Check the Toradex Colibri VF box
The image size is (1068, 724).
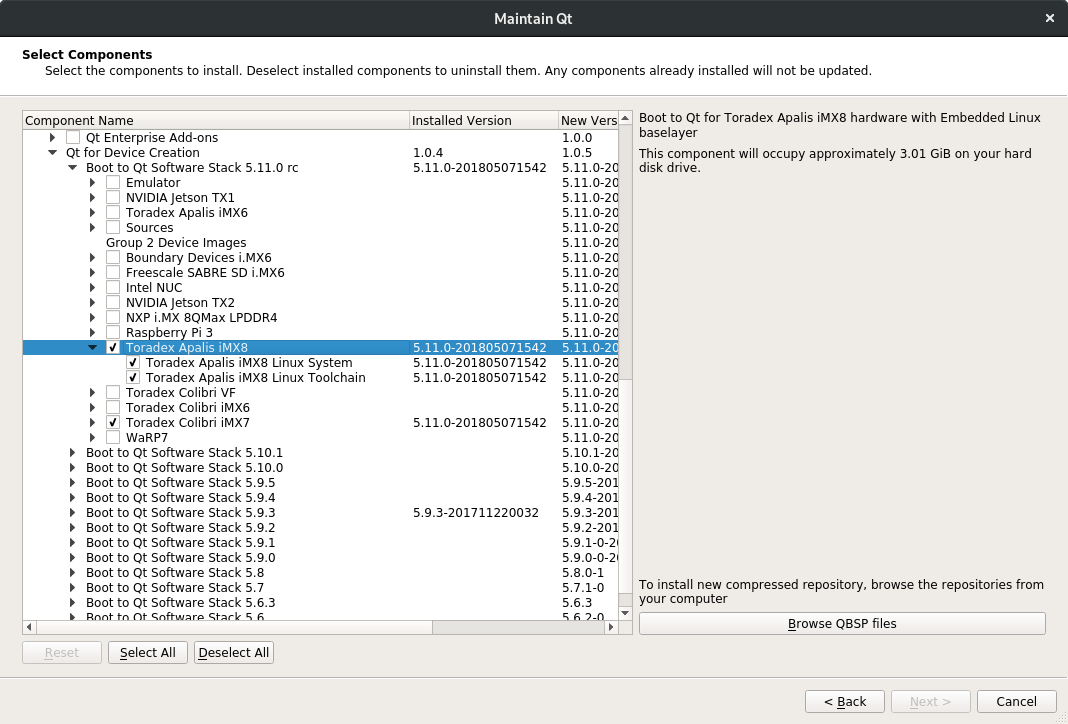point(113,392)
